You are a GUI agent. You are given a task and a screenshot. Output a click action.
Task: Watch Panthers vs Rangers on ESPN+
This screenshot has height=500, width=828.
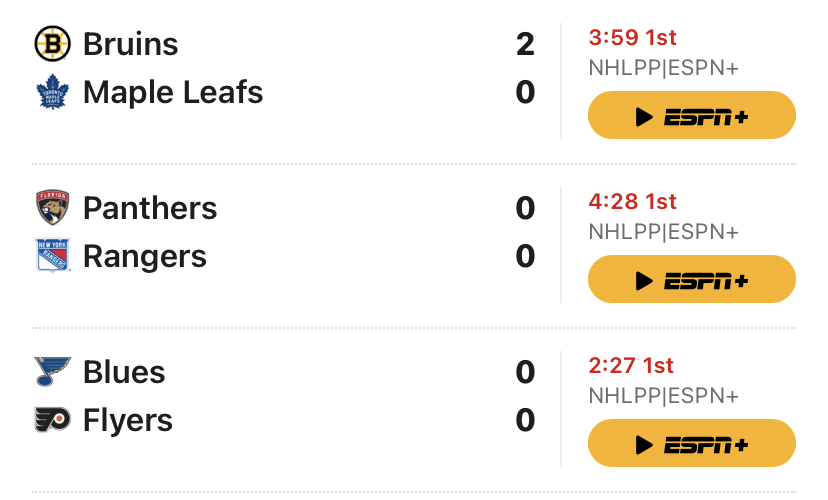pyautogui.click(x=692, y=279)
